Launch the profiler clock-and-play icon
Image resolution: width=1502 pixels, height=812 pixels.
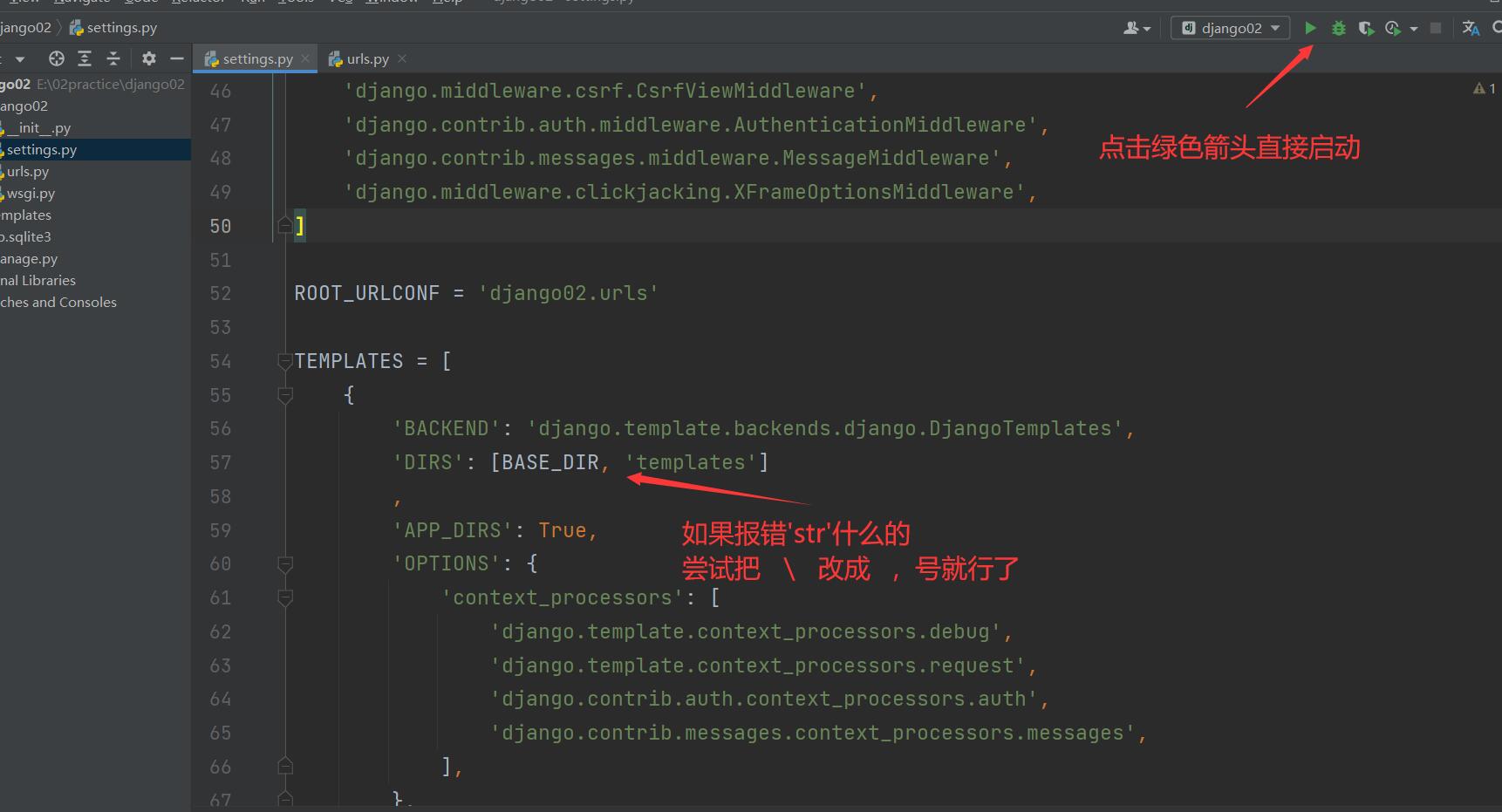tap(1393, 28)
